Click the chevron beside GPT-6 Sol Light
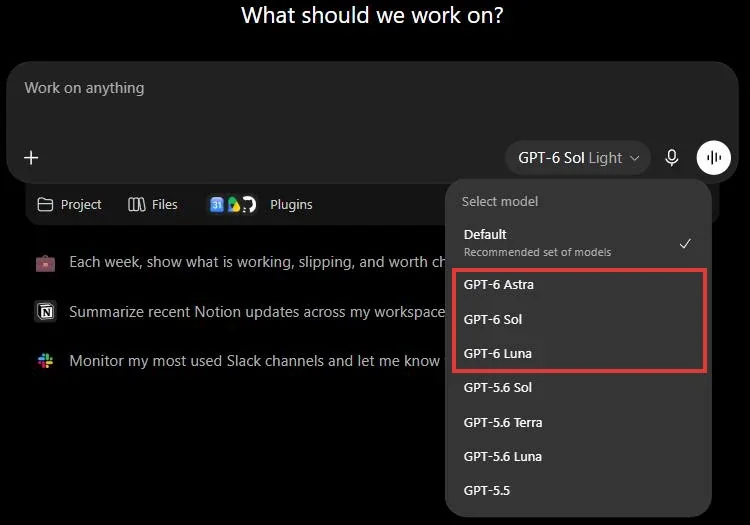750x525 pixels. tap(635, 158)
